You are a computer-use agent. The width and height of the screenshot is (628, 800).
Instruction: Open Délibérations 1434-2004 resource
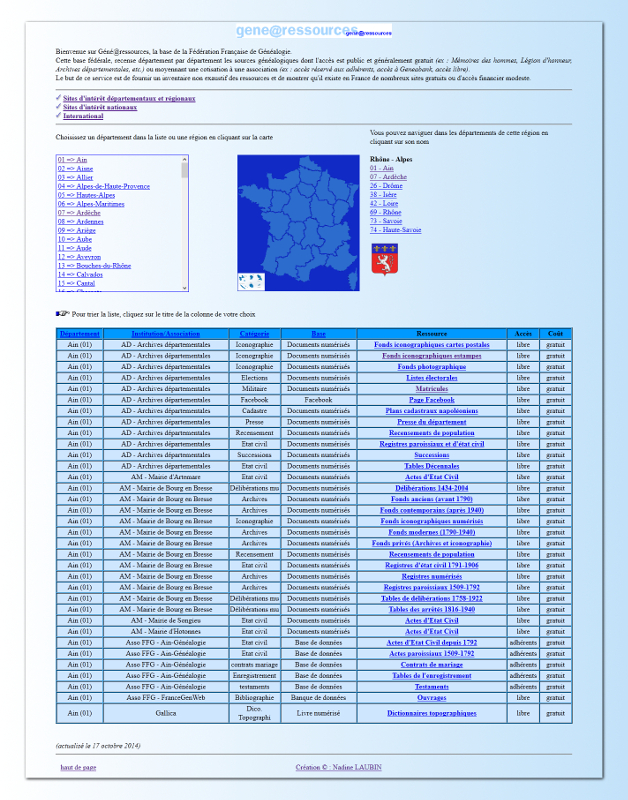(432, 488)
